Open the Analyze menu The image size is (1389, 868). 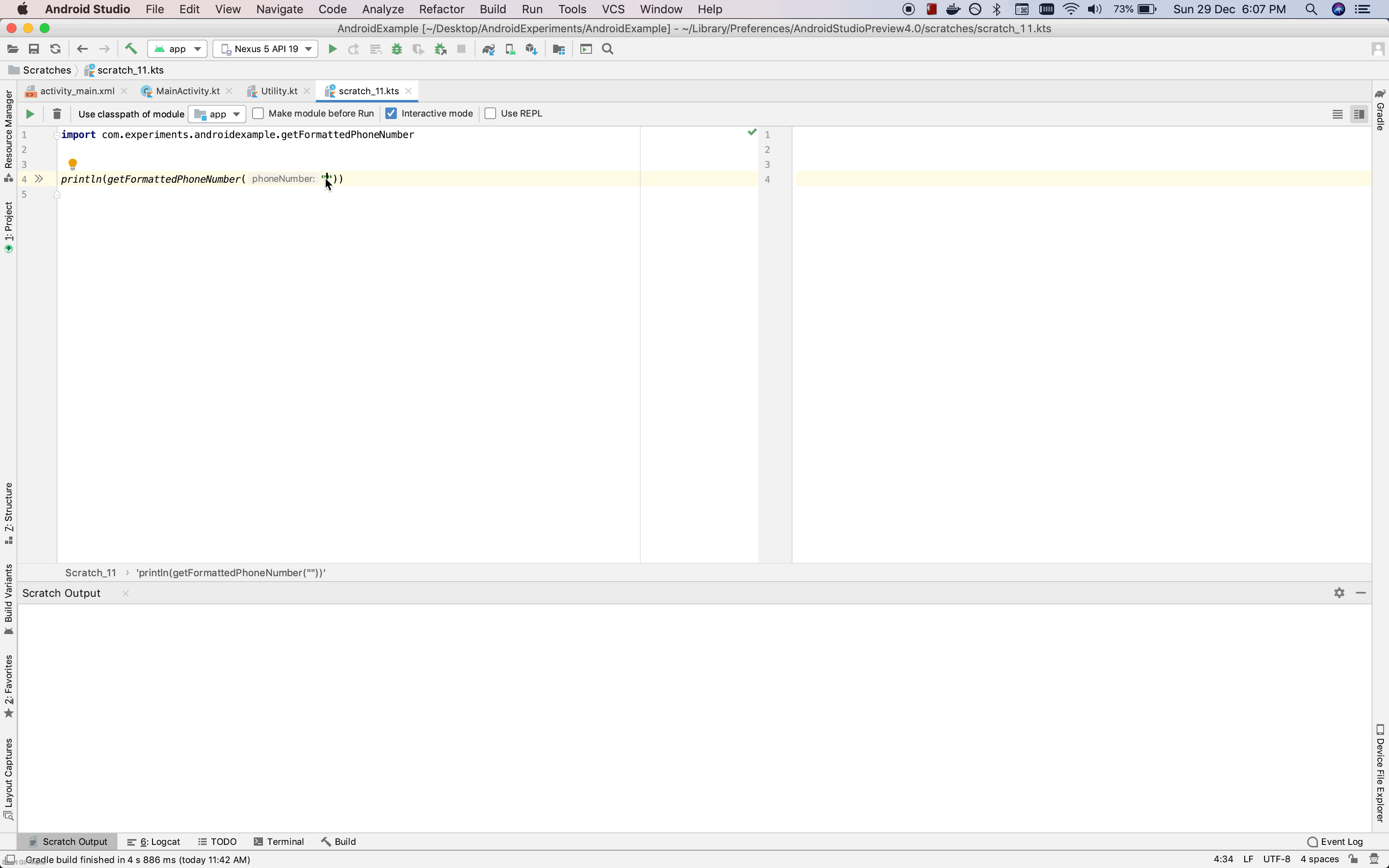(x=383, y=9)
